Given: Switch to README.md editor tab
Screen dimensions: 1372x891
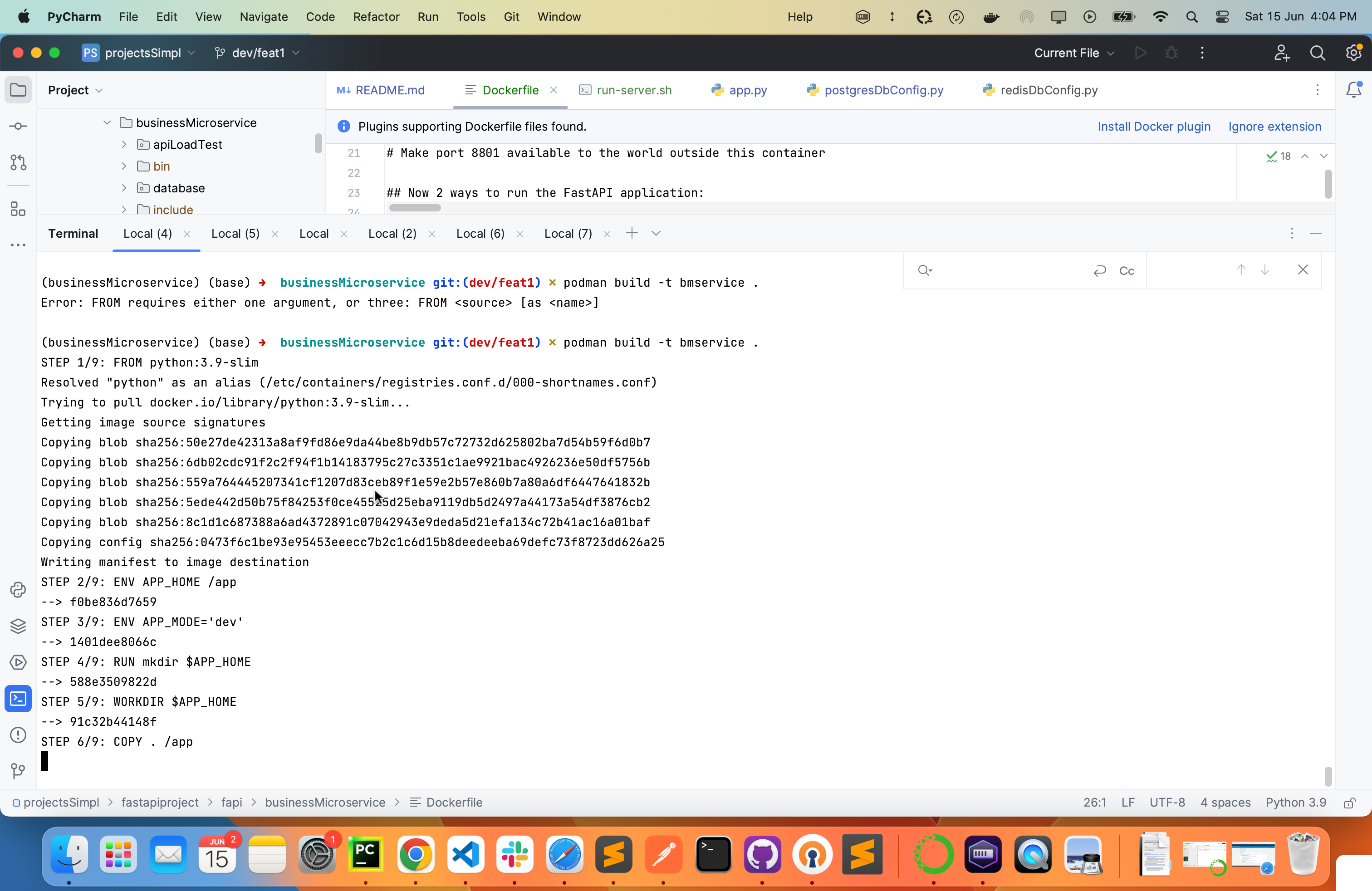Looking at the screenshot, I should (382, 90).
